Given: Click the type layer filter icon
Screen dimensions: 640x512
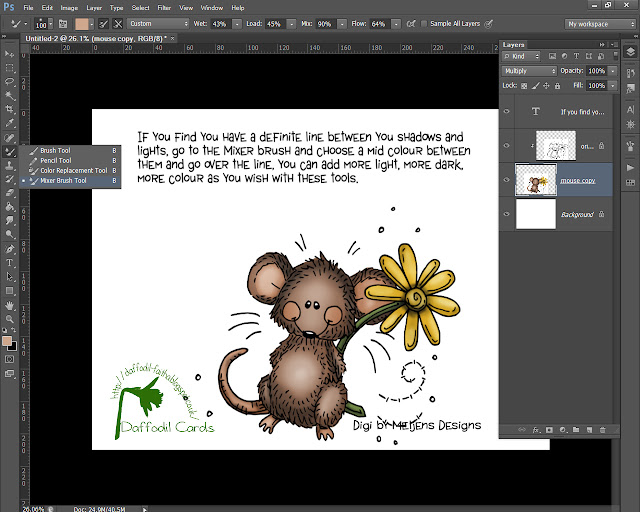Looking at the screenshot, I should coord(576,56).
